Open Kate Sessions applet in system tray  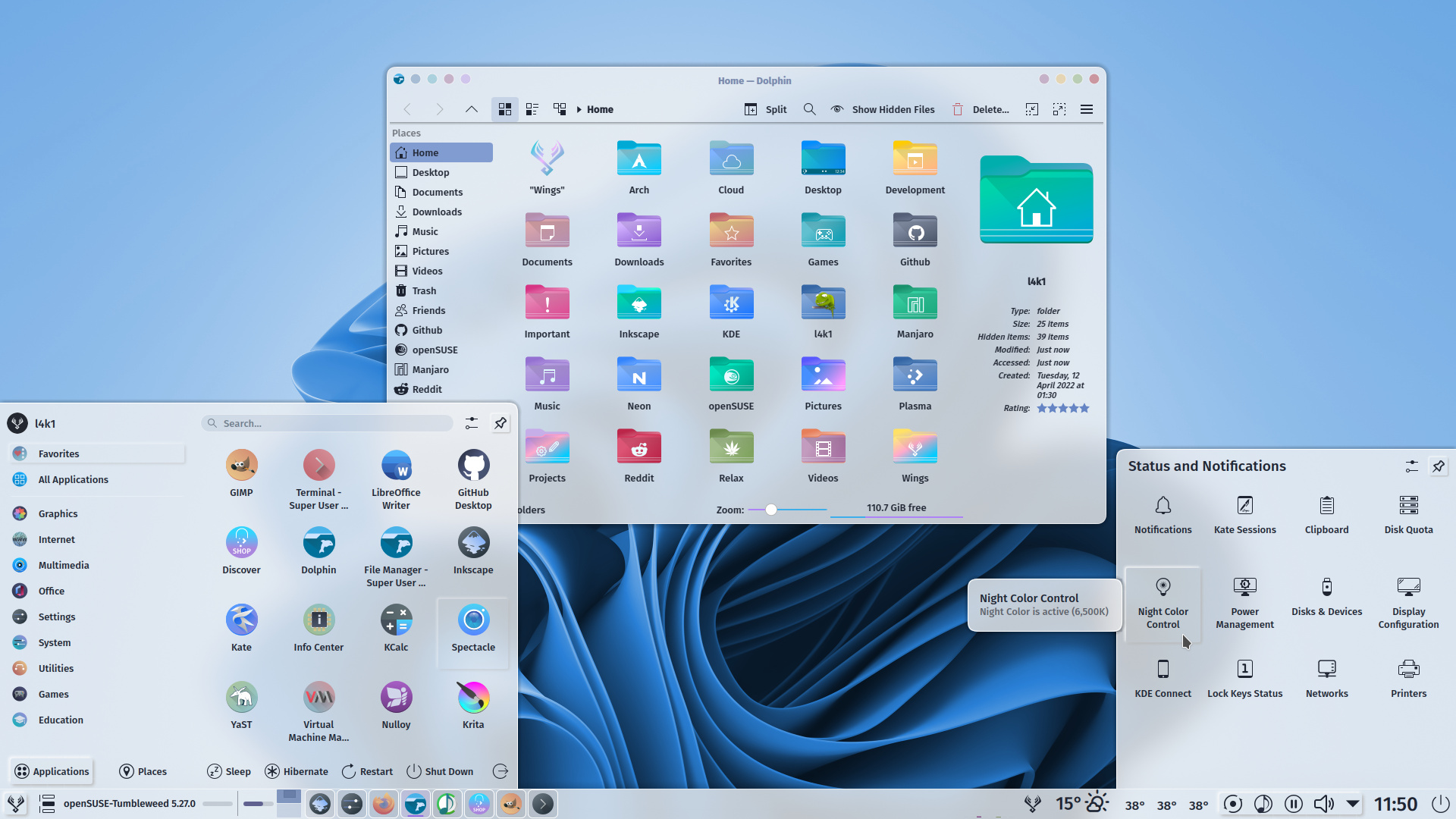click(1244, 515)
